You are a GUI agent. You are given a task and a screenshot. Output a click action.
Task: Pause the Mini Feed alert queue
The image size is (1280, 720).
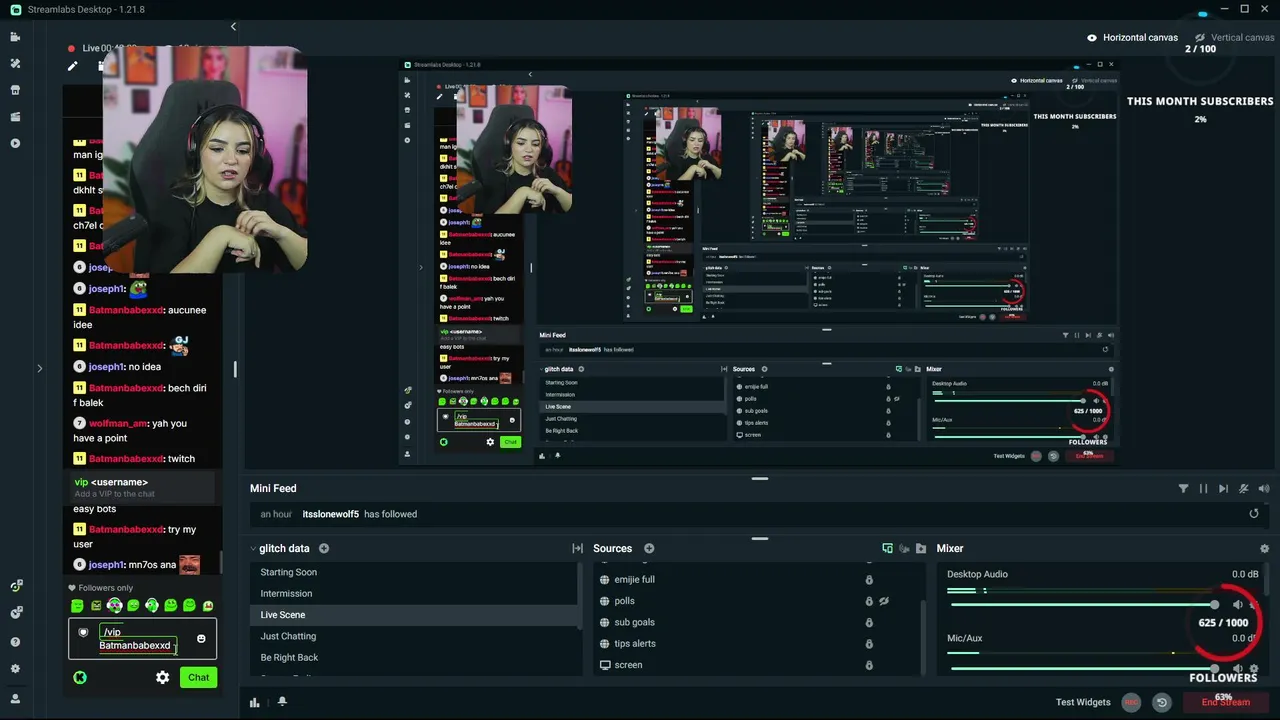click(x=1203, y=489)
